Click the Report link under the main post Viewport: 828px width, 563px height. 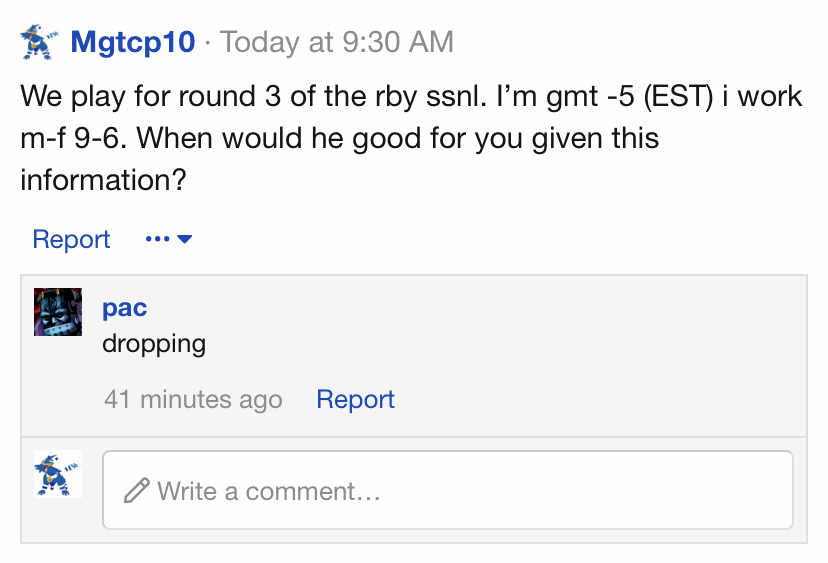point(71,239)
